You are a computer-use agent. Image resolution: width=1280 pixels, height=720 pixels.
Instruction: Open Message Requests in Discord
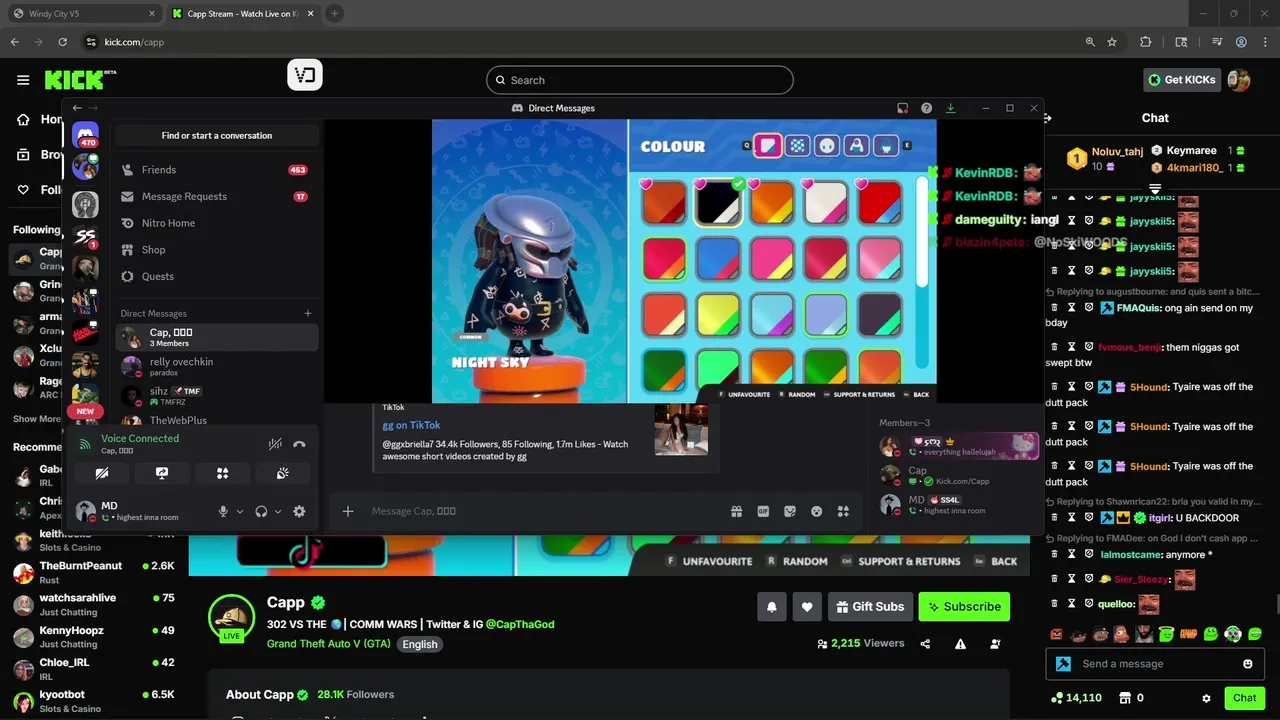pyautogui.click(x=215, y=197)
